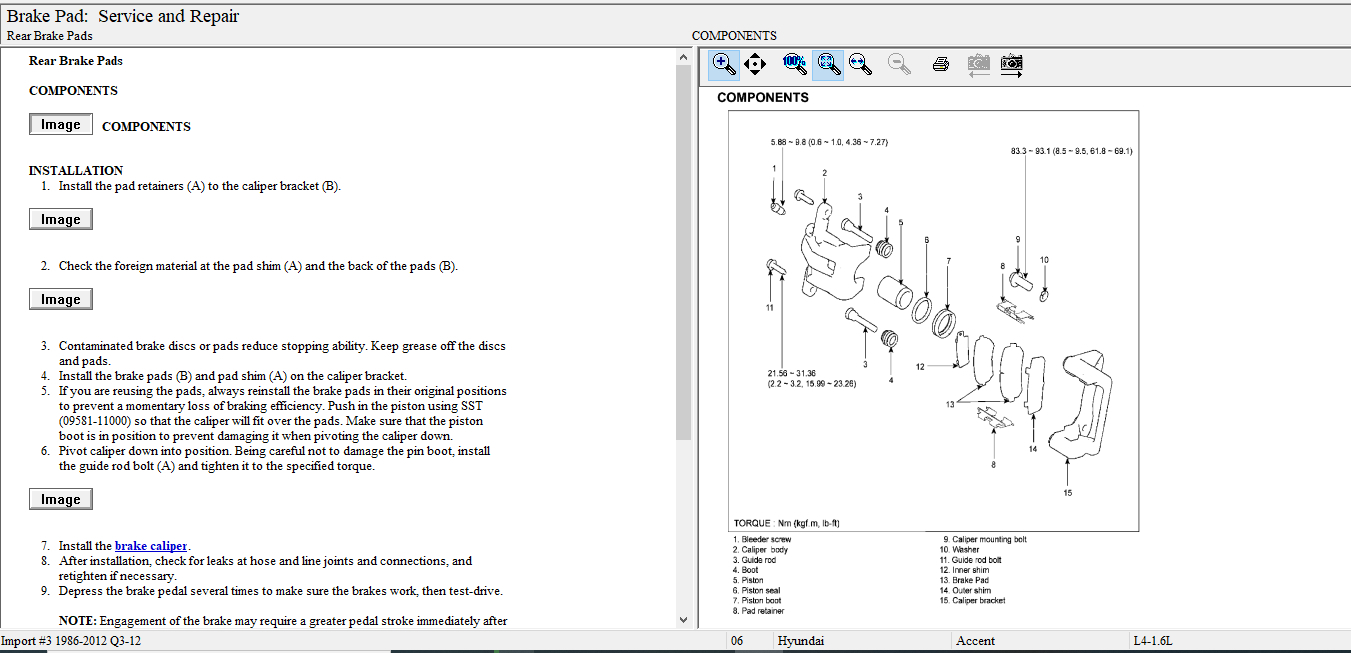Click the grayed zoom-out magnifier
Screen dimensions: 1351x653
tap(899, 65)
